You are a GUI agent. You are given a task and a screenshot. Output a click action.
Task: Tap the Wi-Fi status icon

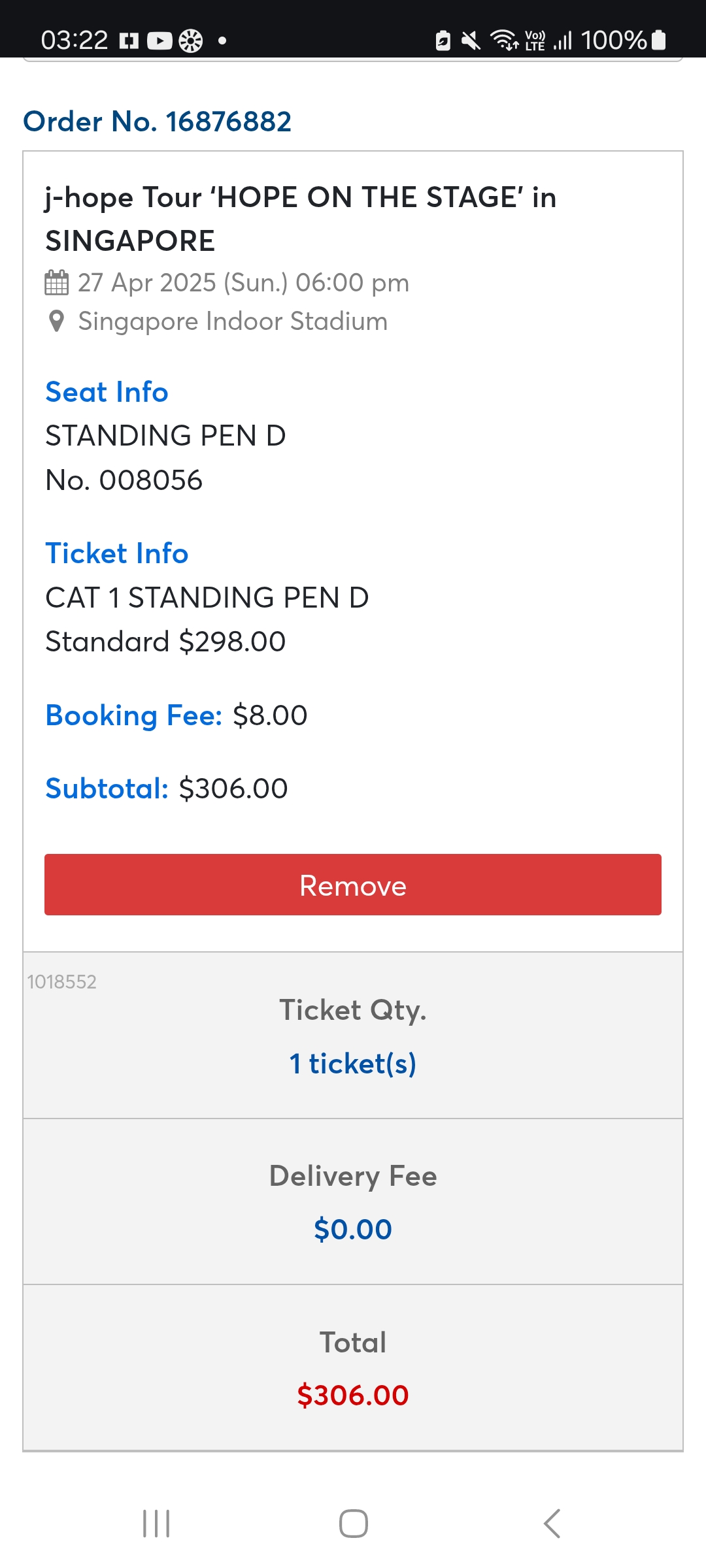tap(504, 41)
